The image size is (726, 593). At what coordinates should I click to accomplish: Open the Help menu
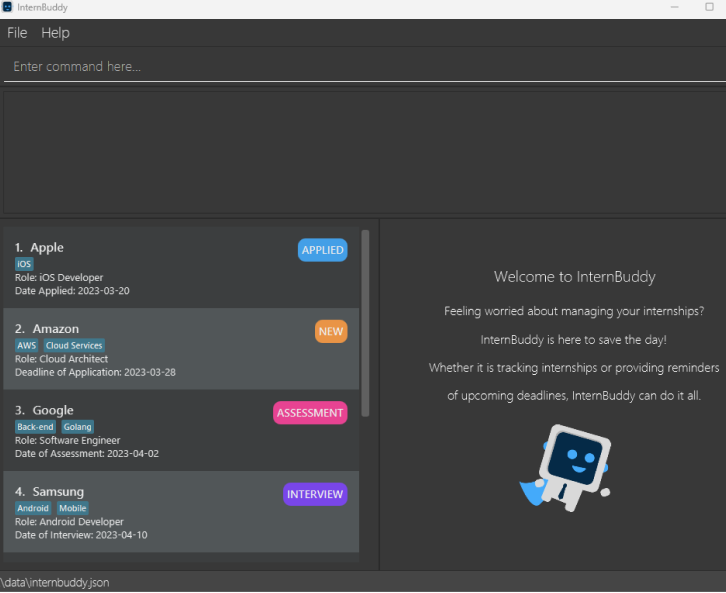55,33
